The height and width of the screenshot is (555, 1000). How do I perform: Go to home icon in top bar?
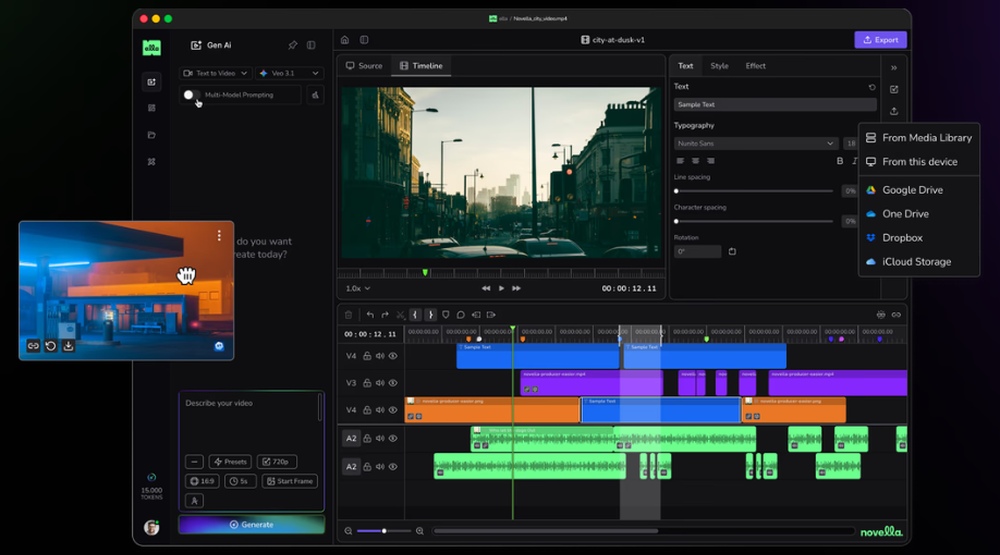click(x=344, y=40)
